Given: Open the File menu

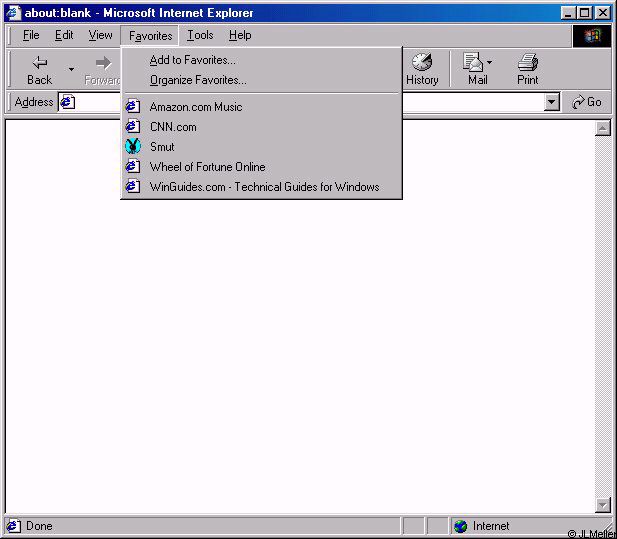Looking at the screenshot, I should (x=31, y=35).
